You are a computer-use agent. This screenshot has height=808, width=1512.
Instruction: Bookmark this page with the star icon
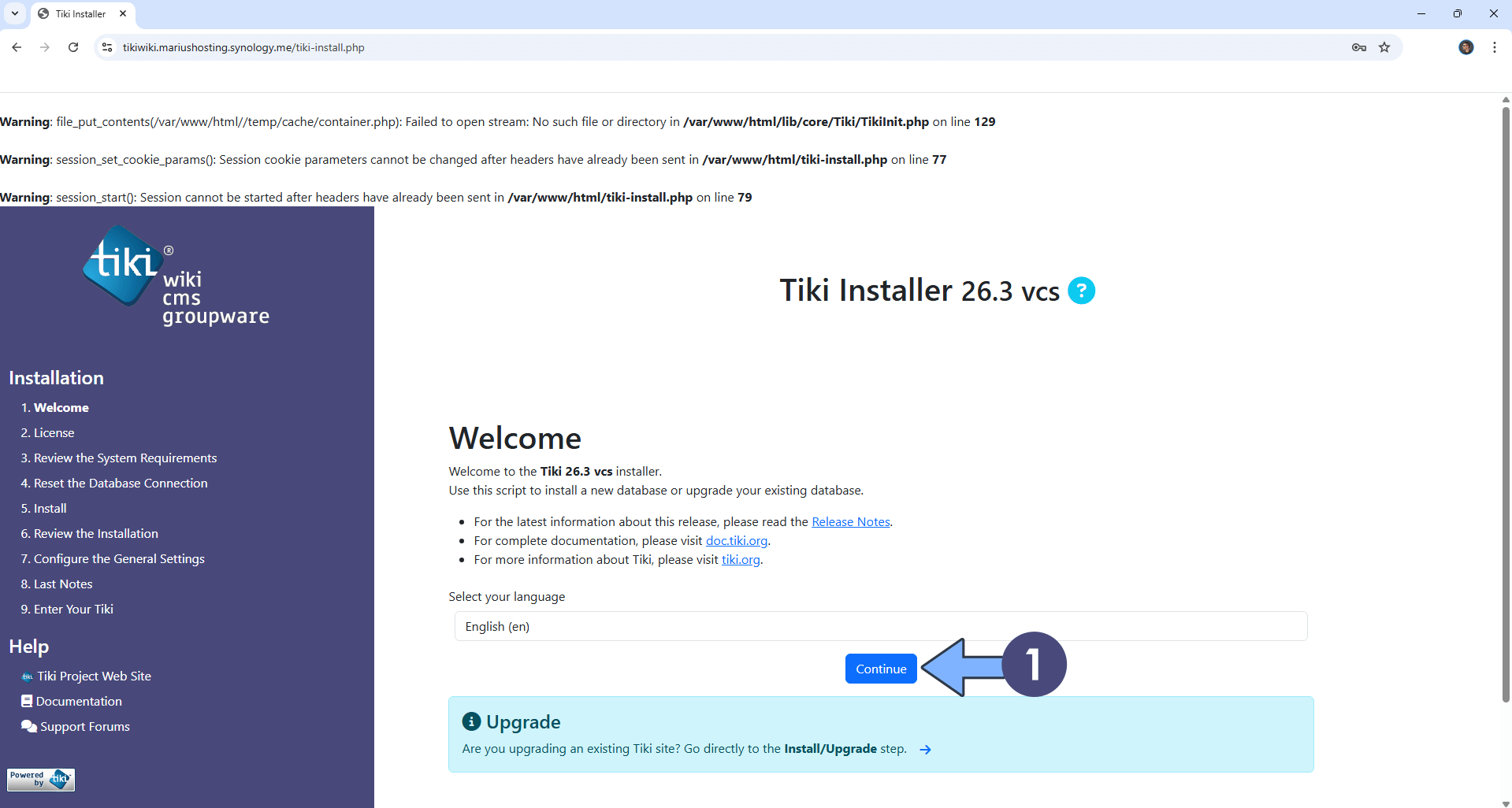[x=1384, y=47]
